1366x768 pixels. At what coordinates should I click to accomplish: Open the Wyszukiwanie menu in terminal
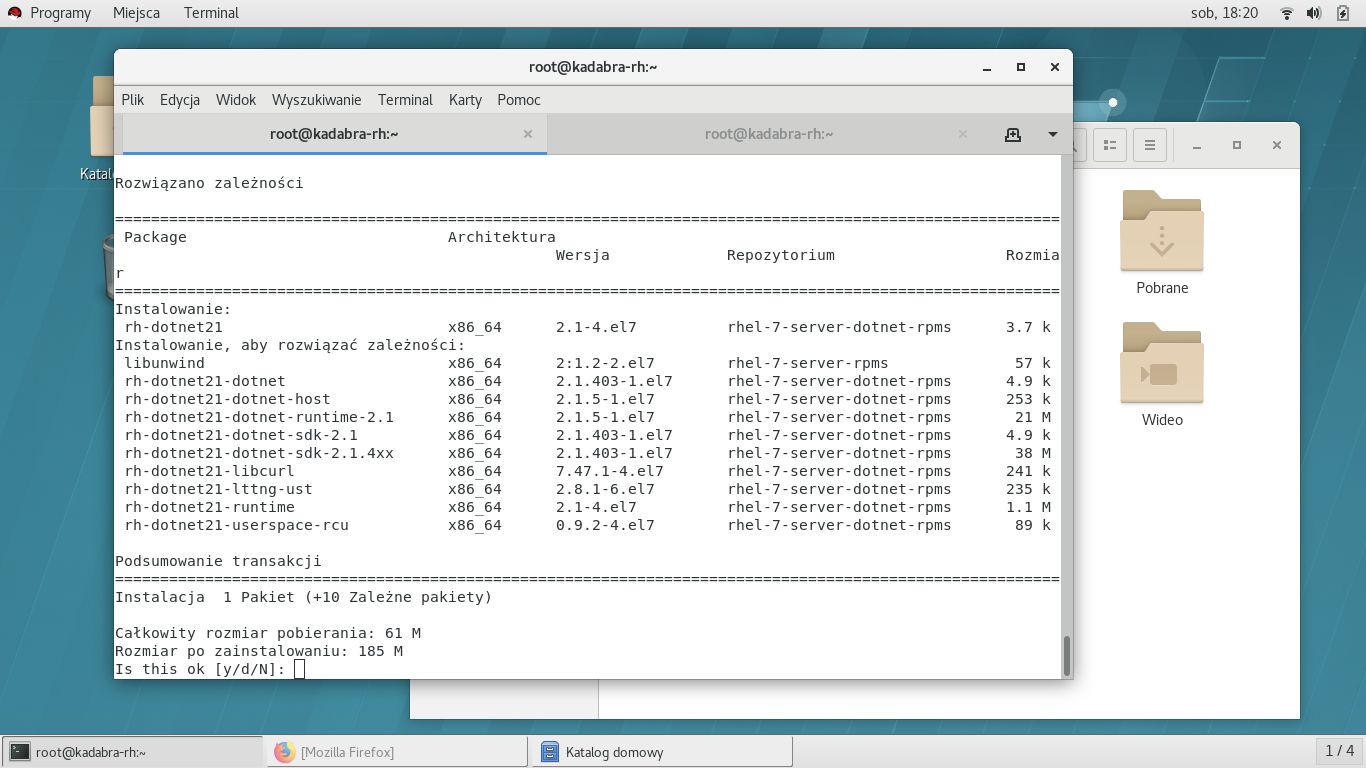[x=316, y=100]
